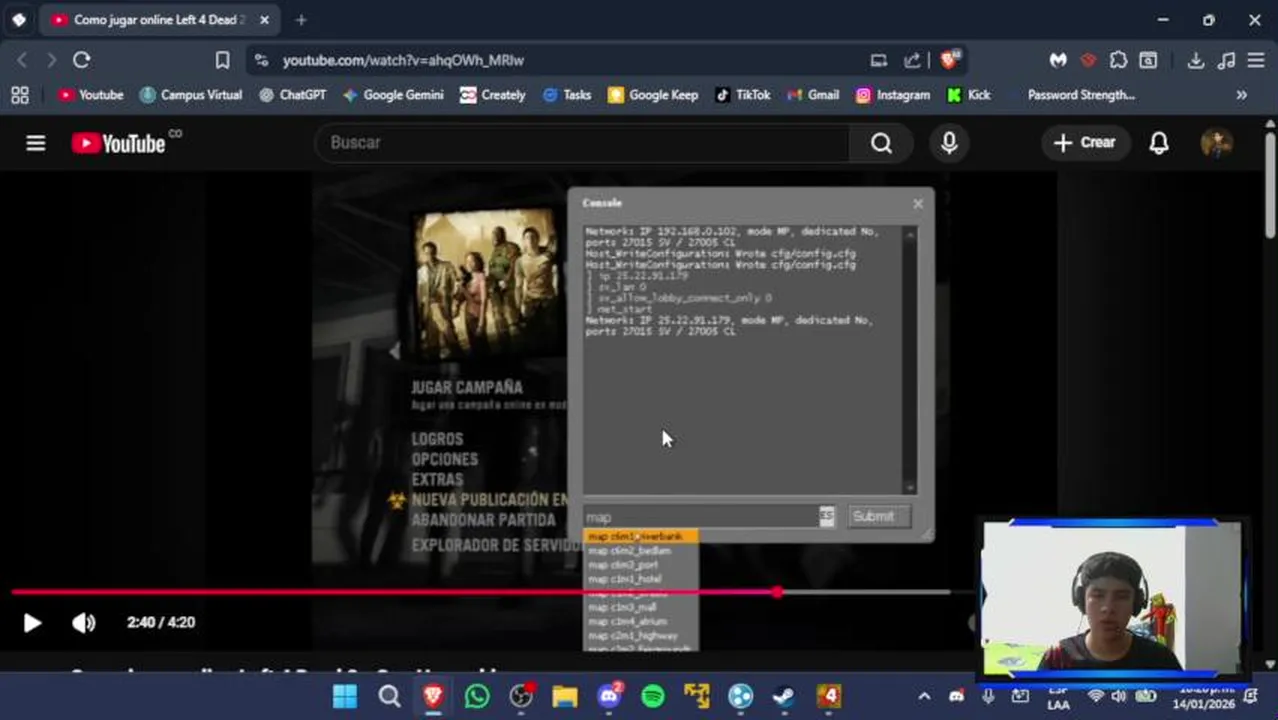Open Left 4 Dead 2 taskbar icon
Image resolution: width=1278 pixels, height=720 pixels.
pos(829,696)
